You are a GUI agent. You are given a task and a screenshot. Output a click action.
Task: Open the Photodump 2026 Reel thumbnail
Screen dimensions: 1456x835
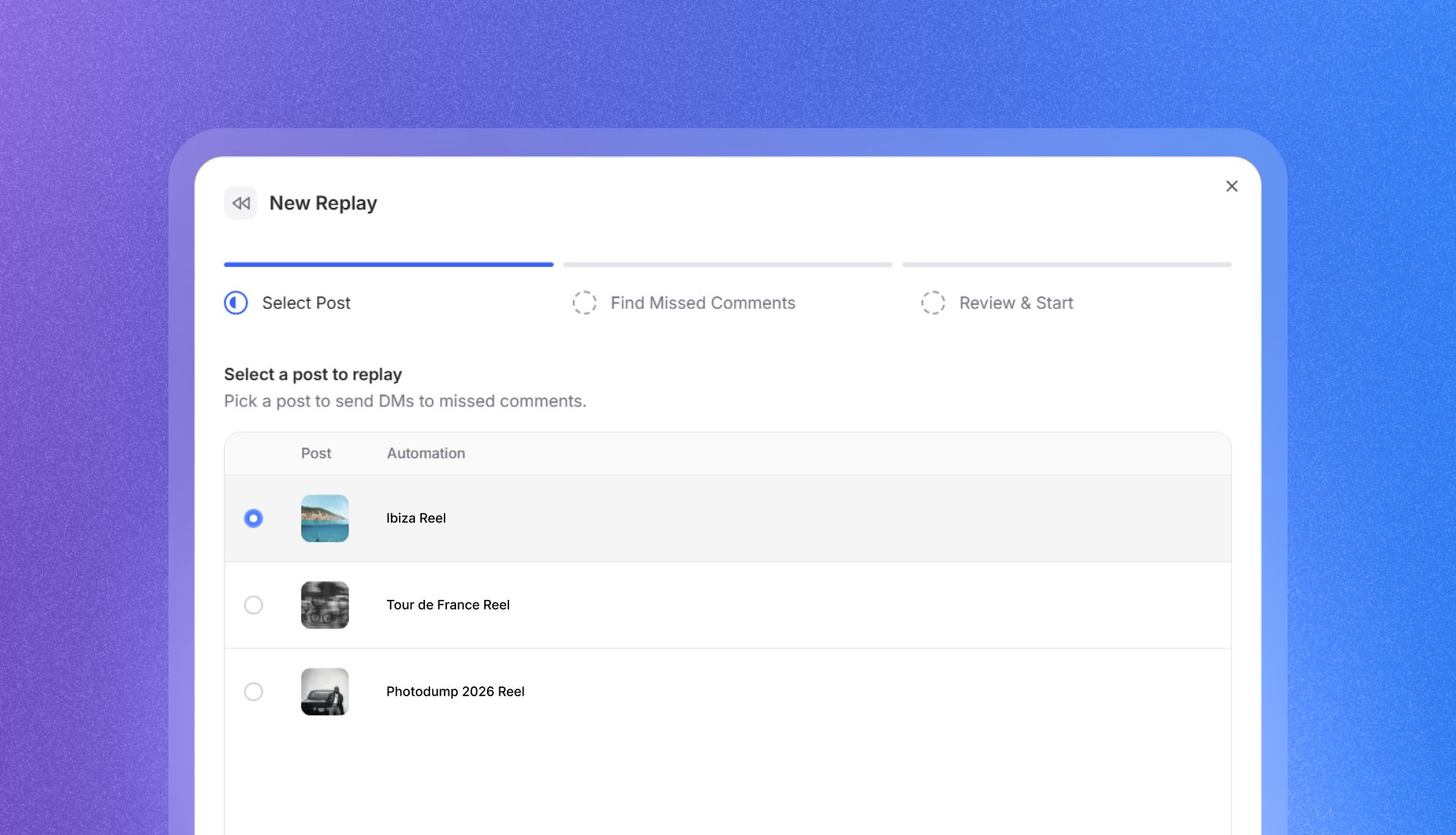(x=325, y=691)
